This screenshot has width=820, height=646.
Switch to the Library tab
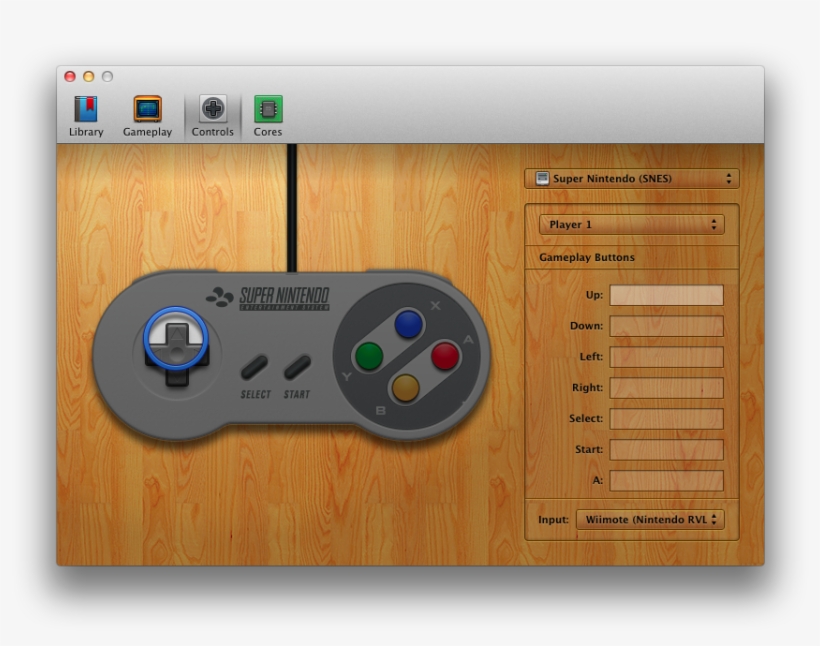coord(85,112)
